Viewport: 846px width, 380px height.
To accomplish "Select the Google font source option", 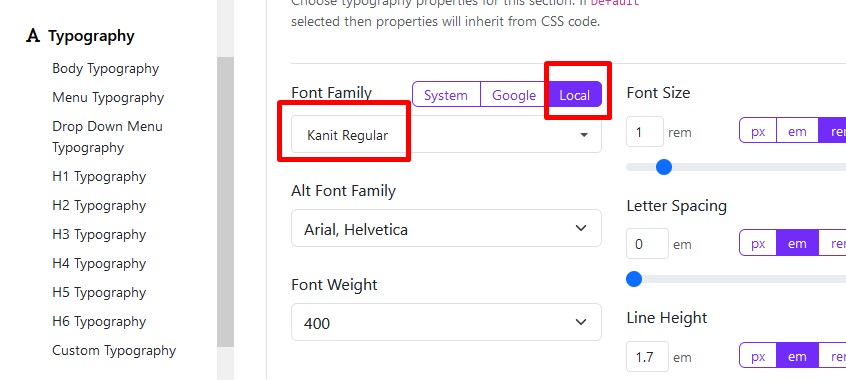I will pos(514,96).
